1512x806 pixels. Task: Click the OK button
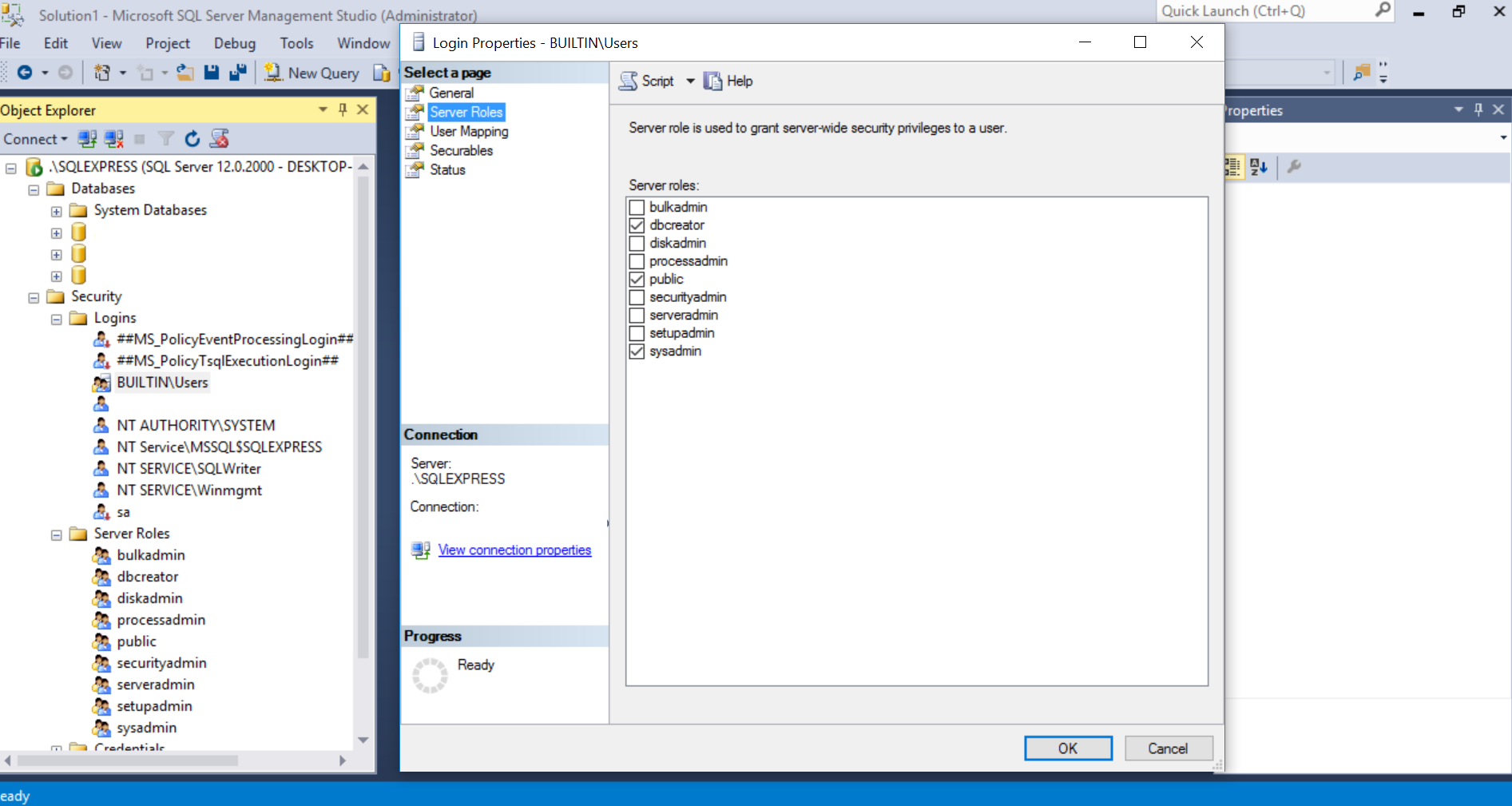click(x=1068, y=748)
